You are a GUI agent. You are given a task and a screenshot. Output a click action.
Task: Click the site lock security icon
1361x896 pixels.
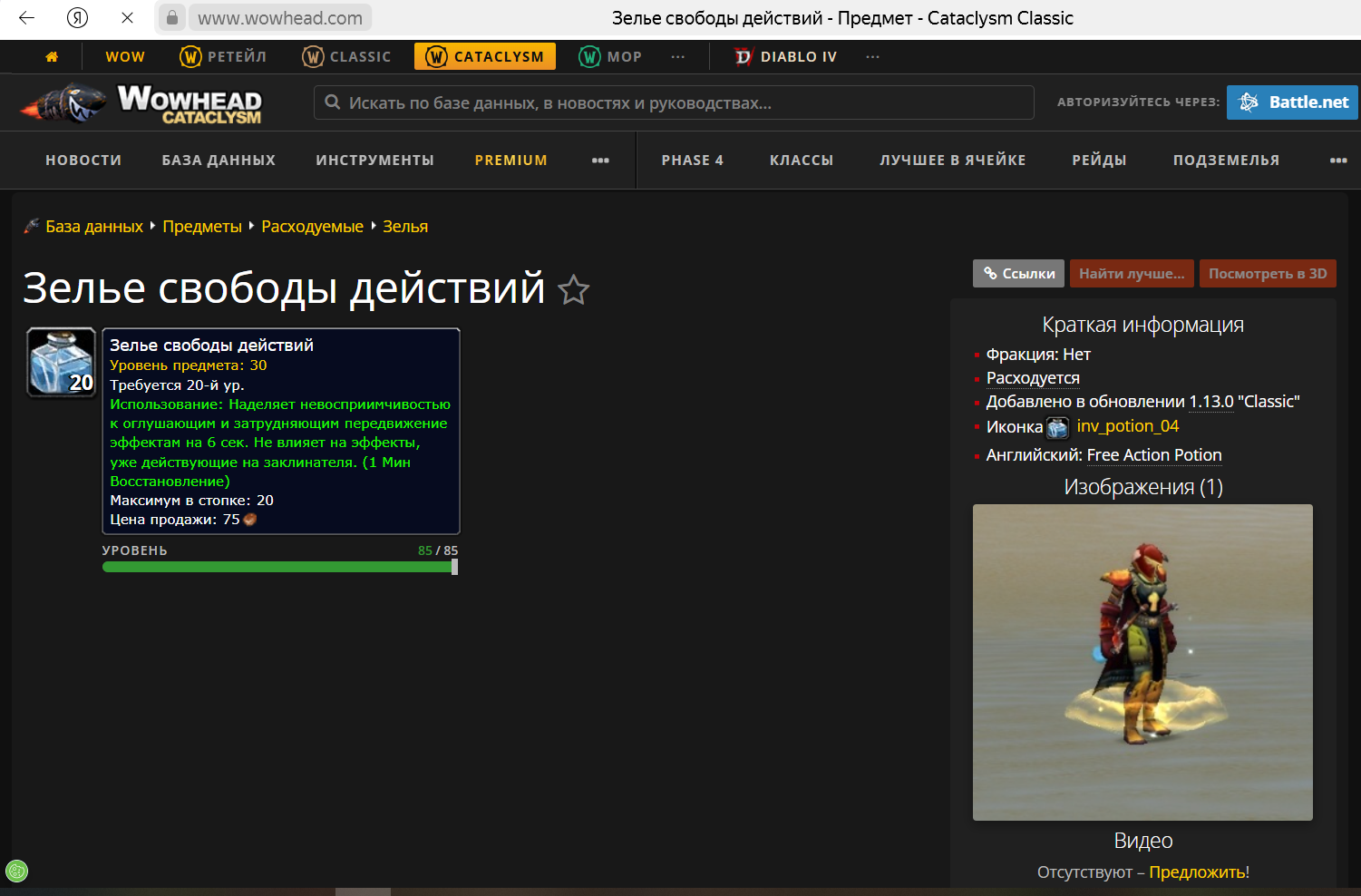tap(171, 17)
